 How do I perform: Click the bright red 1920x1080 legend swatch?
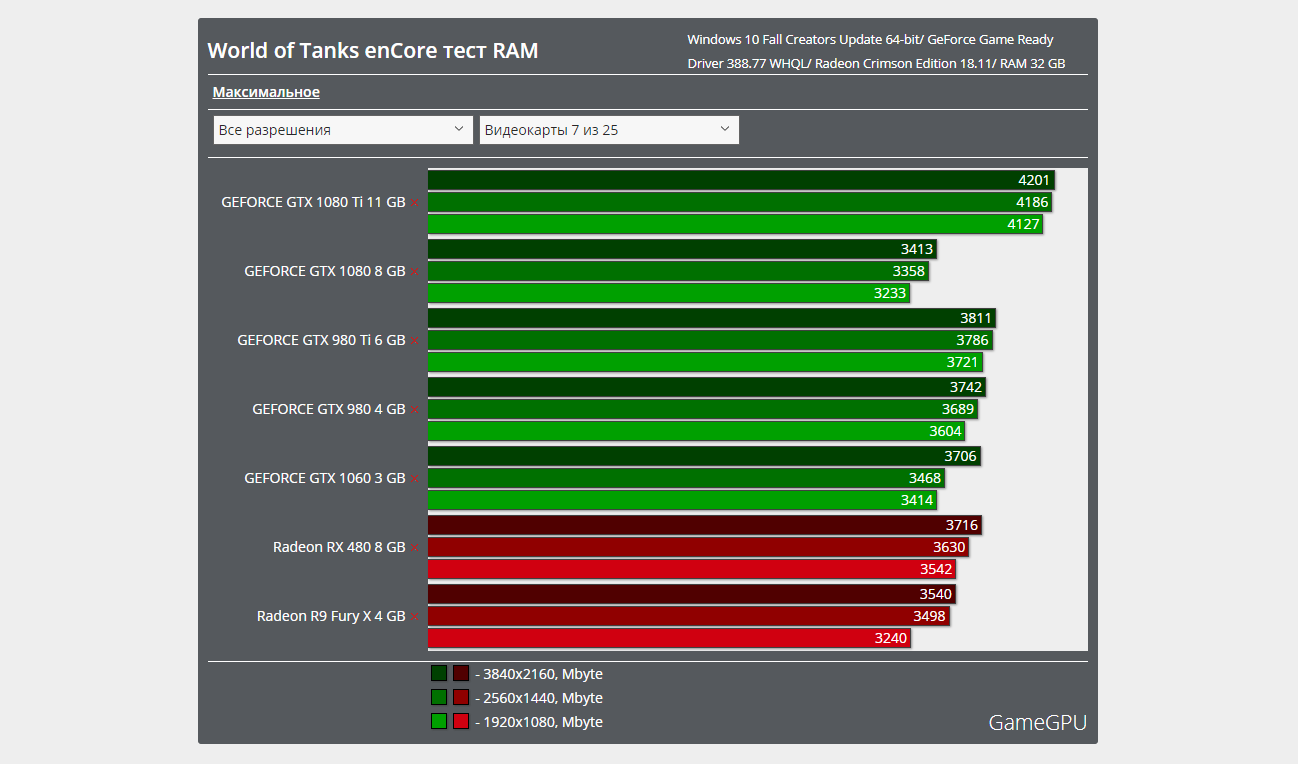click(461, 721)
